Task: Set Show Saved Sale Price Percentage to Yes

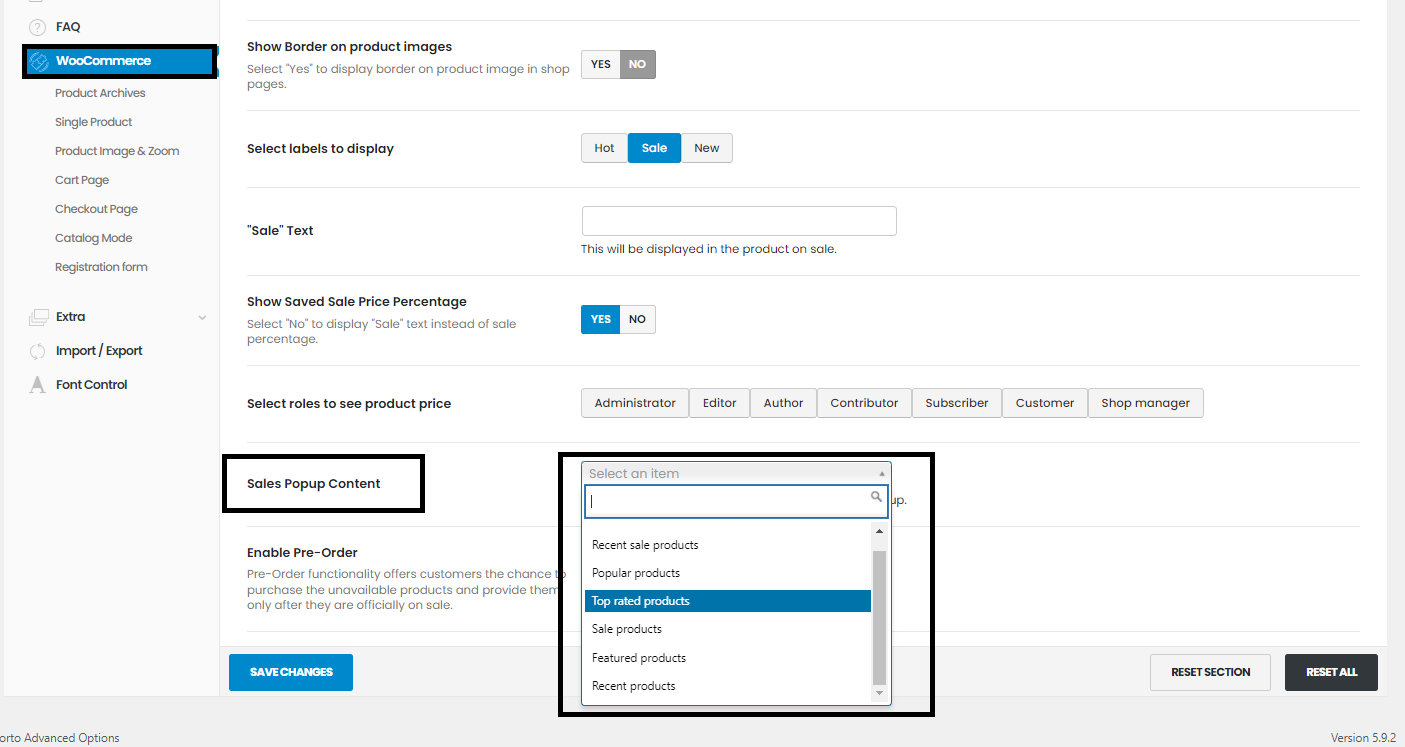Action: (x=600, y=319)
